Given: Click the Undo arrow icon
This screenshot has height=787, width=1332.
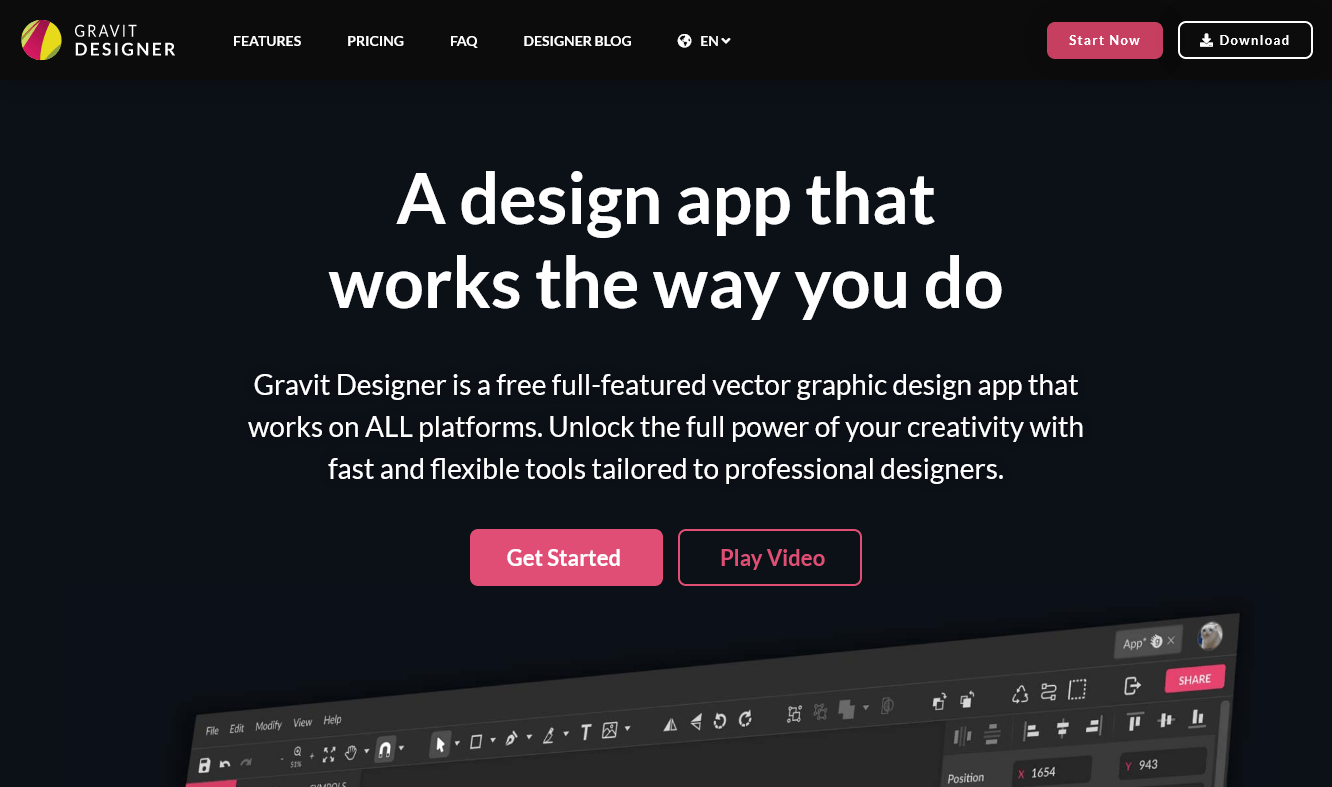Looking at the screenshot, I should pyautogui.click(x=225, y=764).
